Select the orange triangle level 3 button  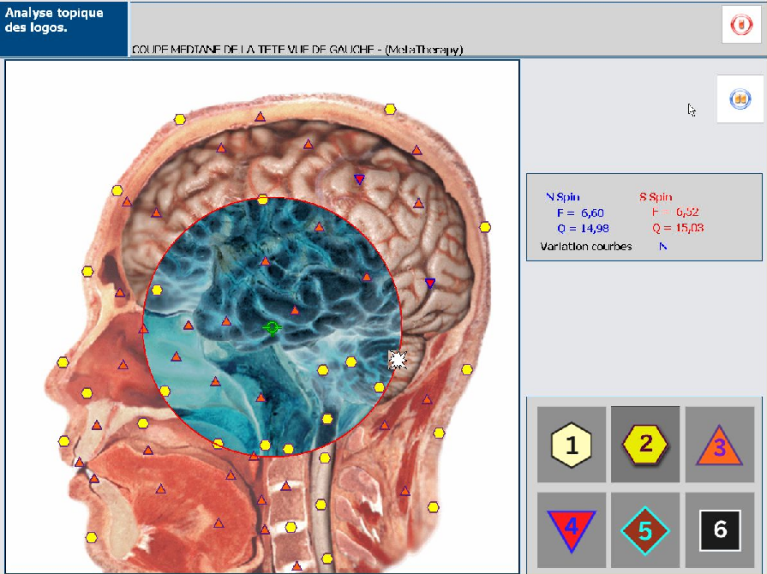coord(719,445)
